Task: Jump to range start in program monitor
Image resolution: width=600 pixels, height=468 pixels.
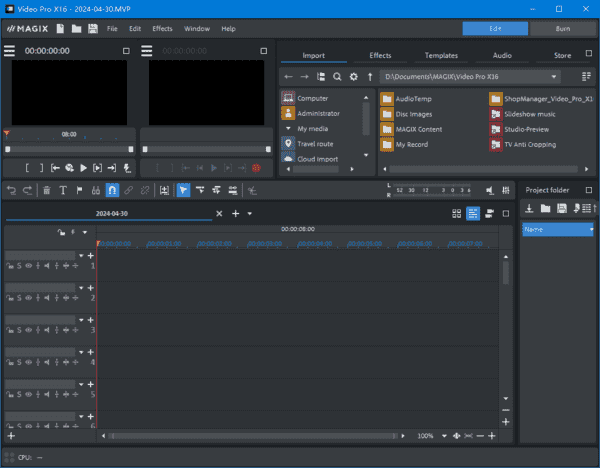Action: click(x=55, y=168)
